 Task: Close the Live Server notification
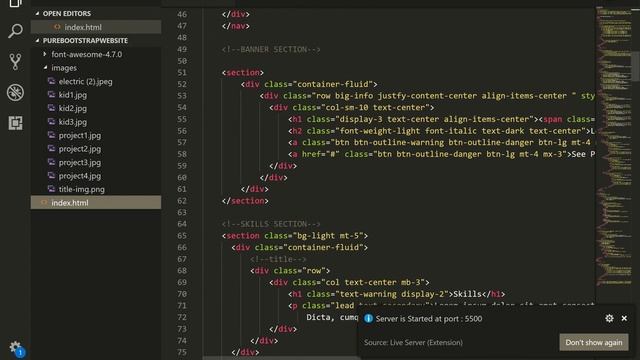pos(624,318)
